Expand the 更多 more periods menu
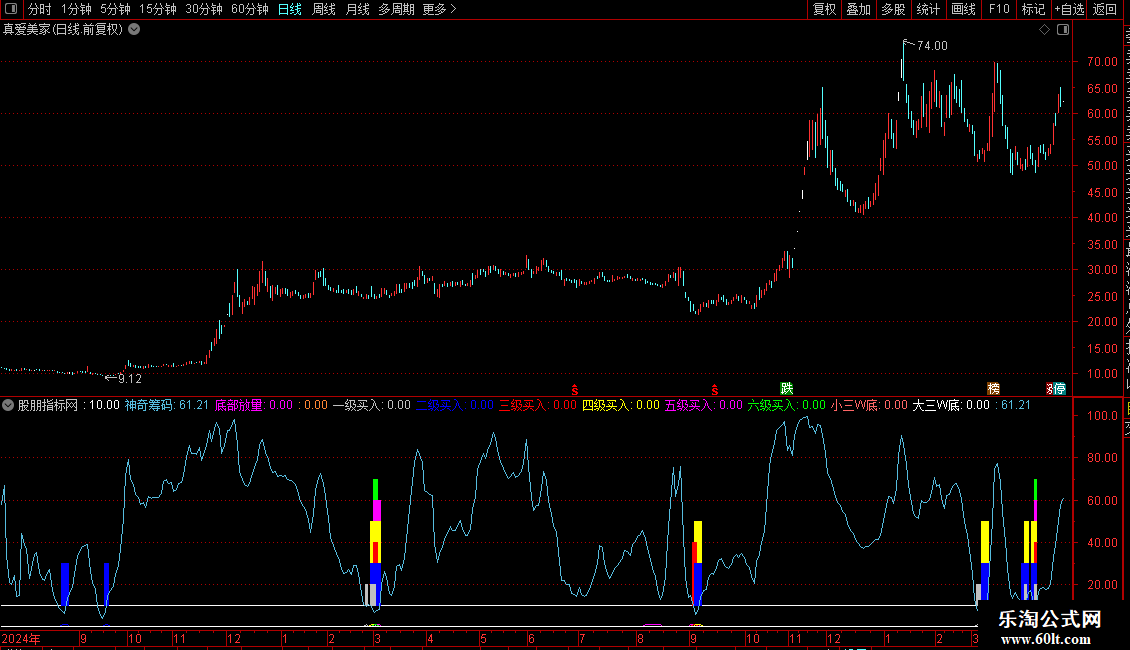The width and height of the screenshot is (1130, 650). [439, 9]
